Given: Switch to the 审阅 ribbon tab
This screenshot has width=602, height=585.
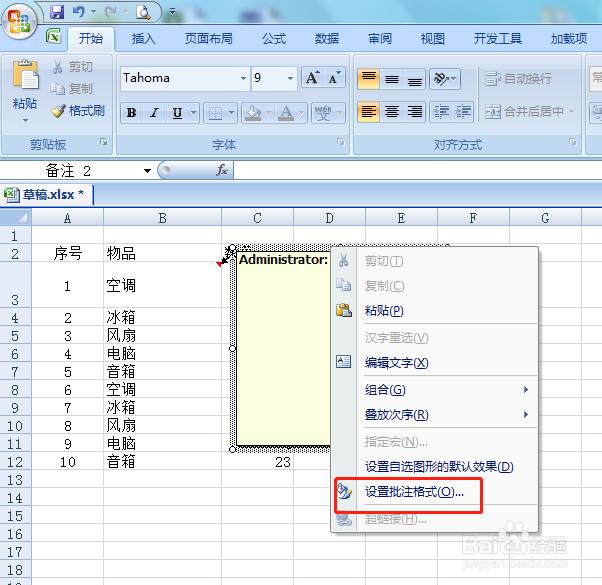Looking at the screenshot, I should pyautogui.click(x=380, y=39).
